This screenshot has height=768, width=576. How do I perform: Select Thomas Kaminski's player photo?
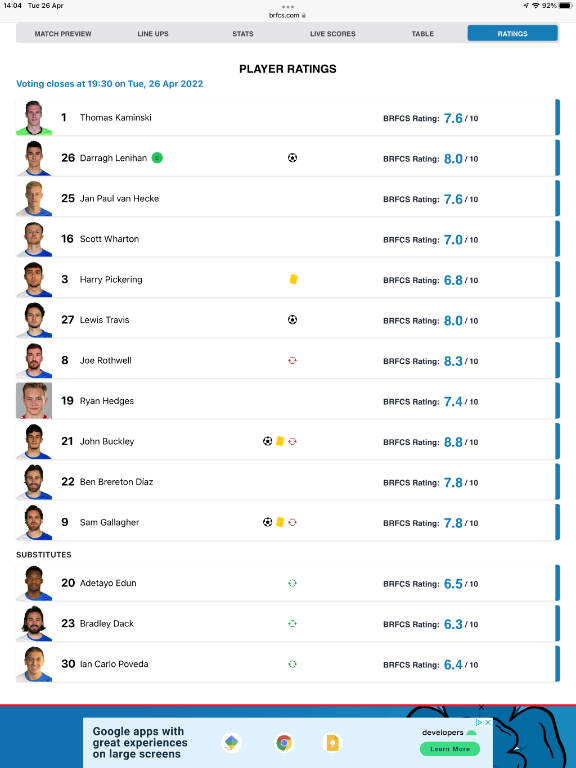pyautogui.click(x=34, y=118)
